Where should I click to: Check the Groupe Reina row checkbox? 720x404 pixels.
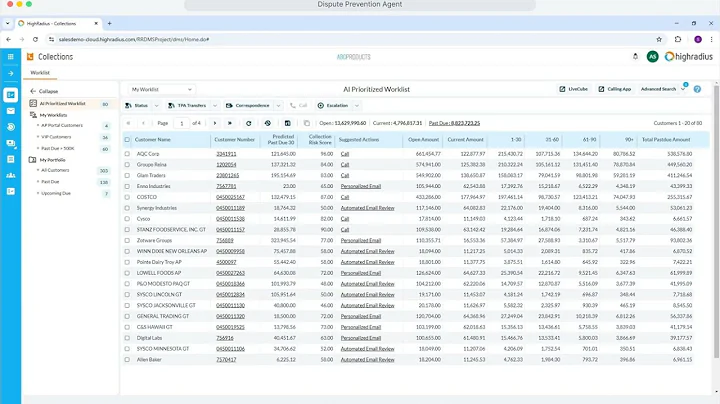[127, 164]
